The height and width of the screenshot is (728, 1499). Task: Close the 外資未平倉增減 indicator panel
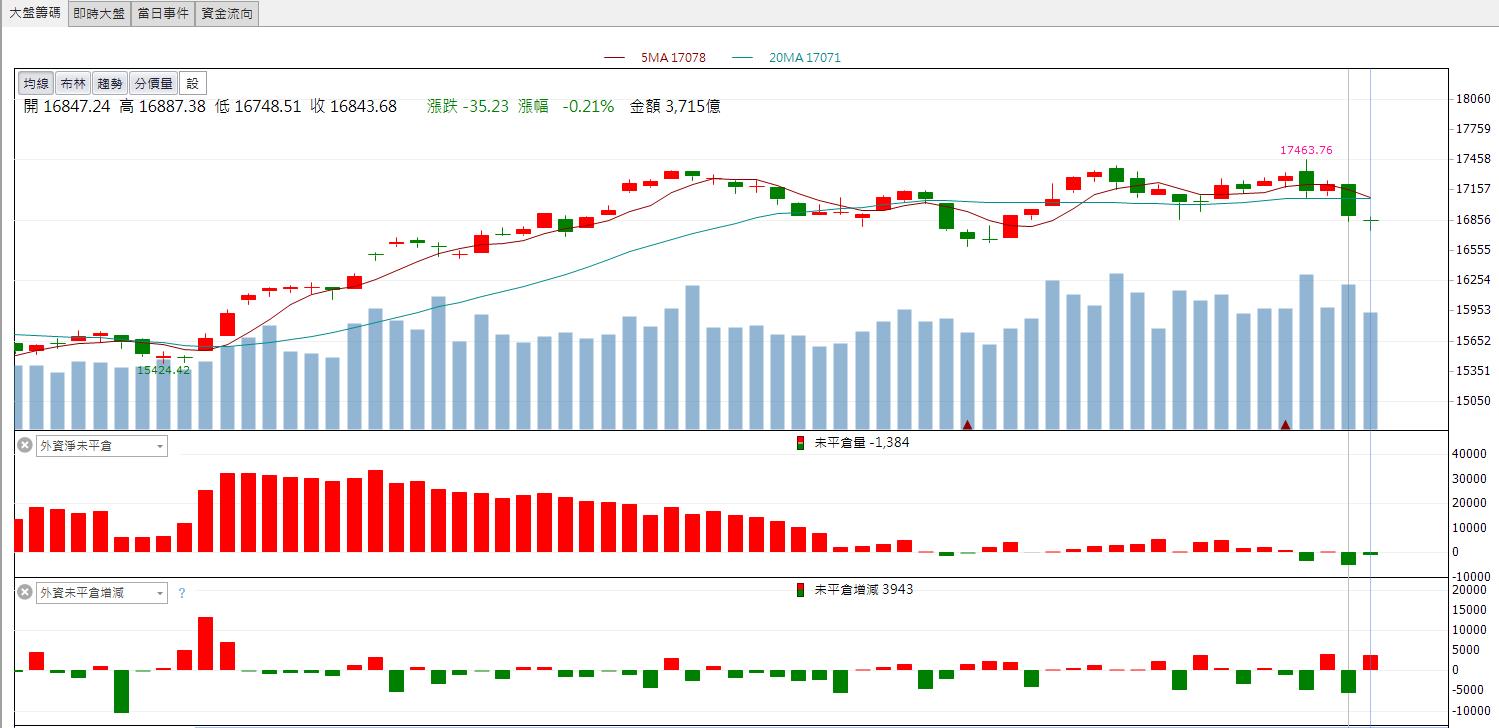(x=25, y=593)
